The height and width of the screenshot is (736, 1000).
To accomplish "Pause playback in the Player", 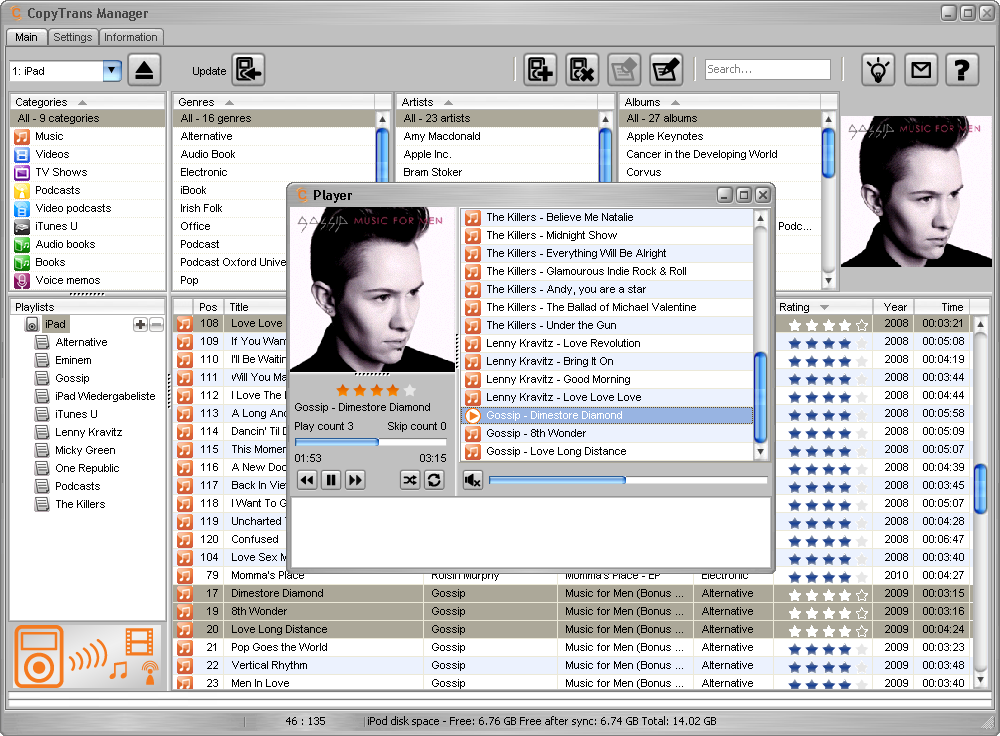I will pos(331,480).
